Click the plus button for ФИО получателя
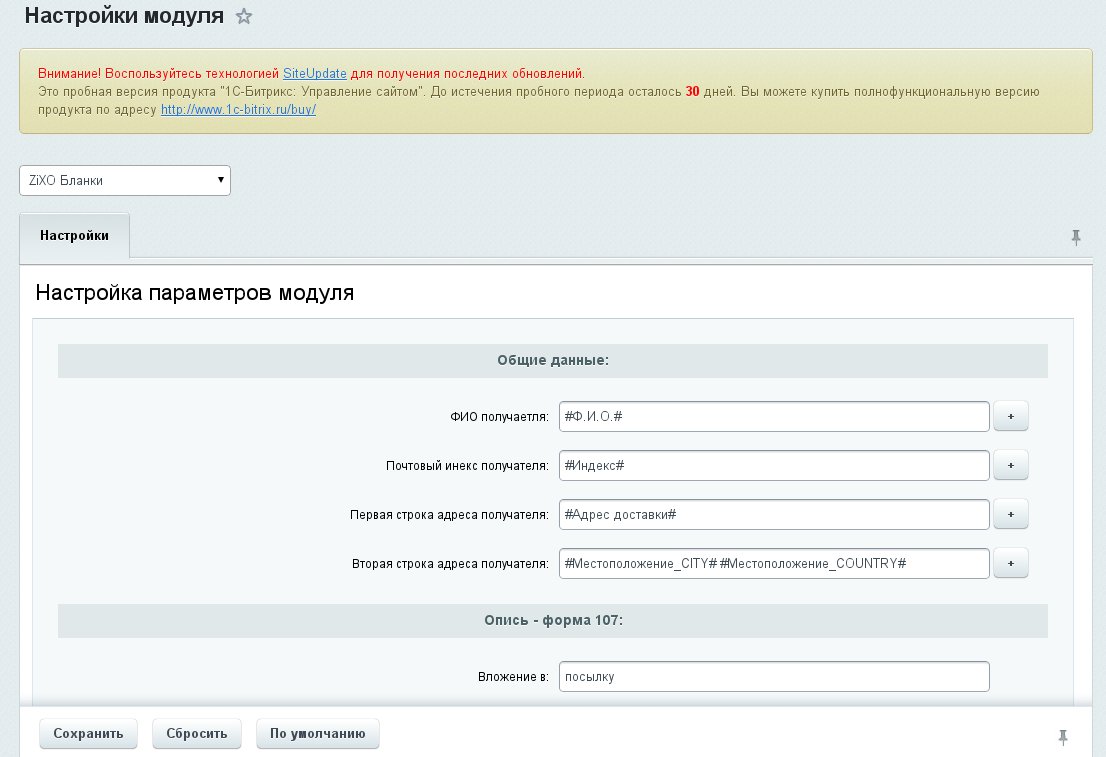Image resolution: width=1106 pixels, height=757 pixels. 1010,416
